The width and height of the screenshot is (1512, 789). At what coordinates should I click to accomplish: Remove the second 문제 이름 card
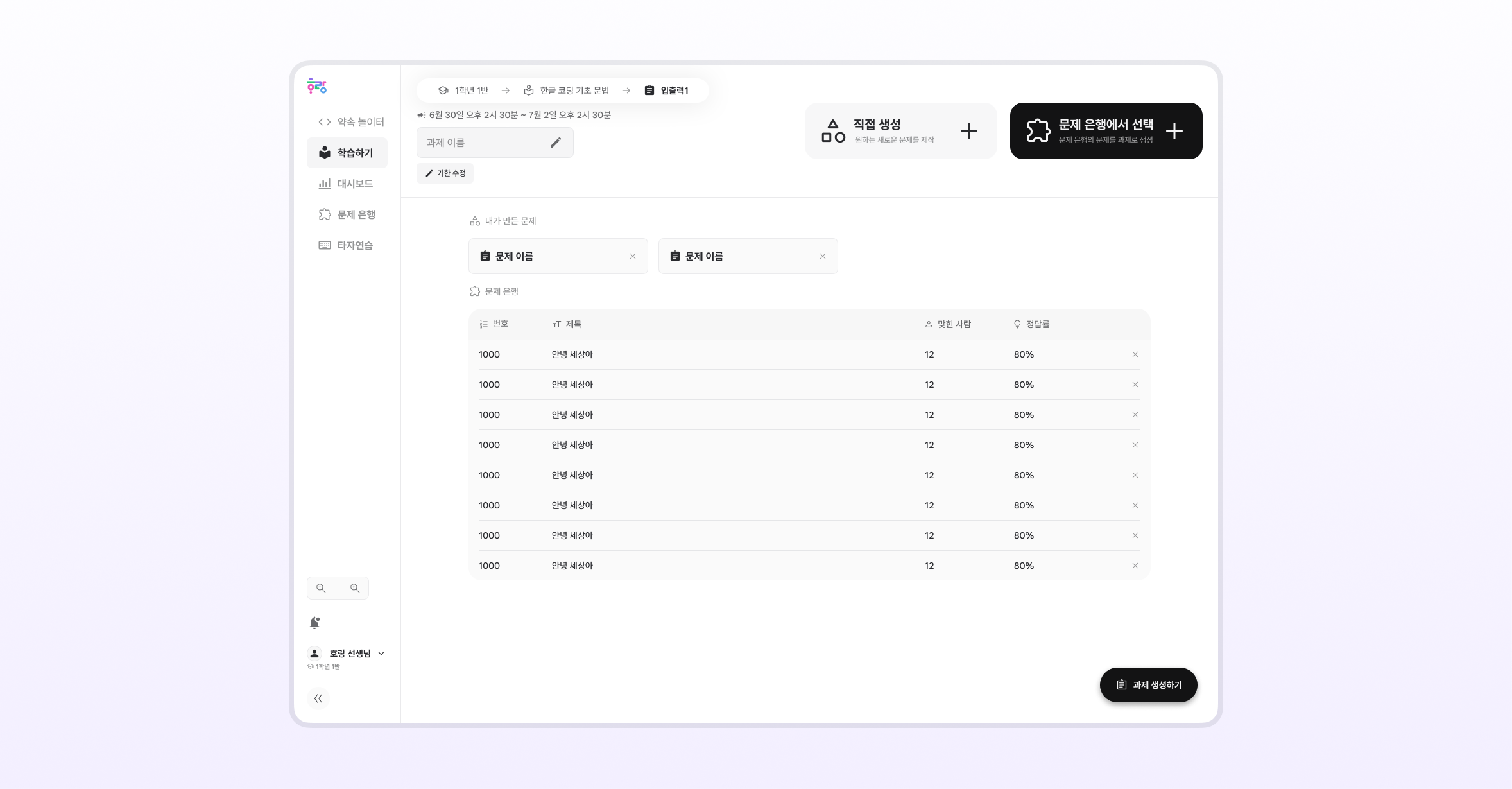click(x=823, y=256)
